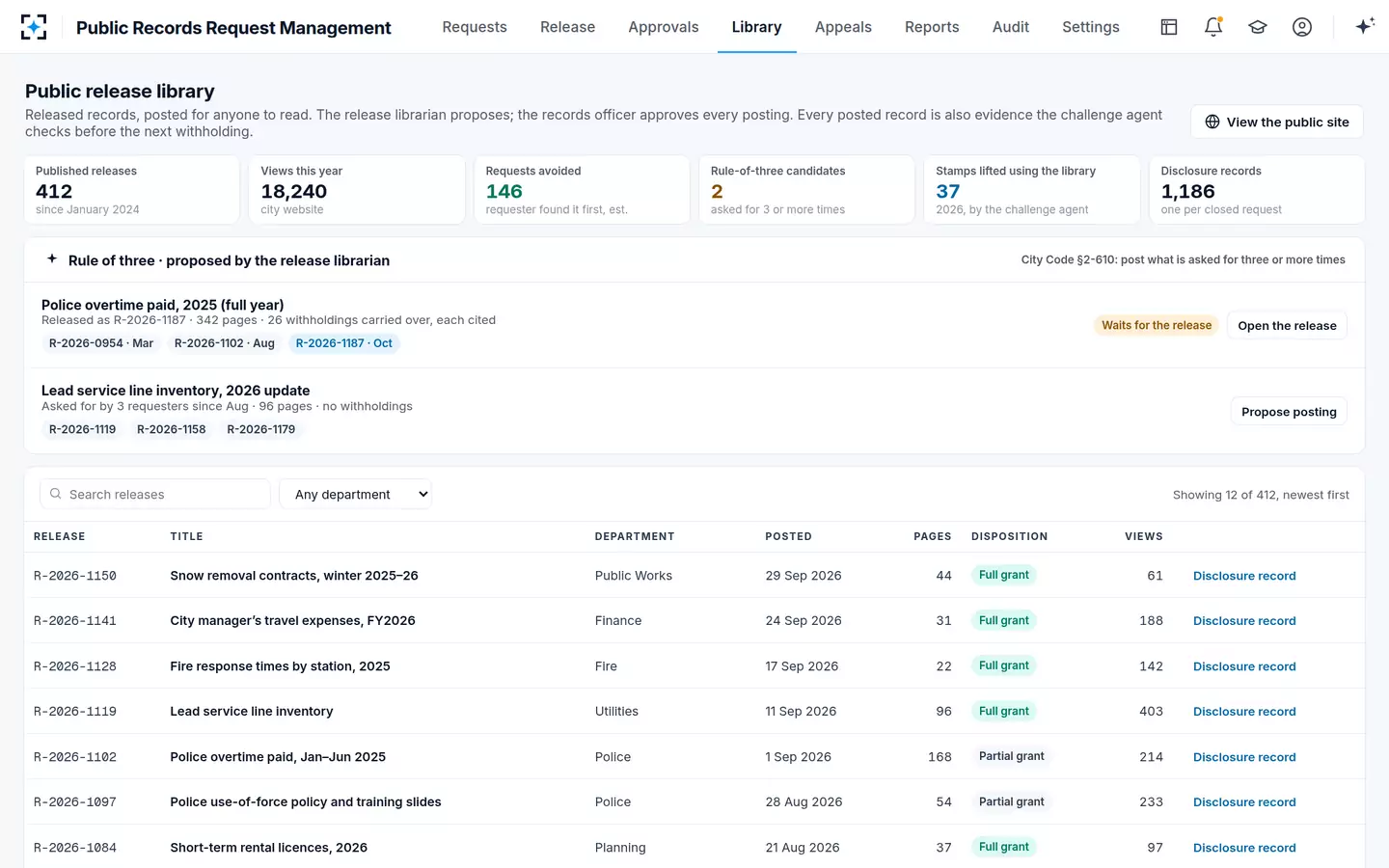Open the Appeals tab
Image resolution: width=1389 pixels, height=868 pixels.
(843, 27)
